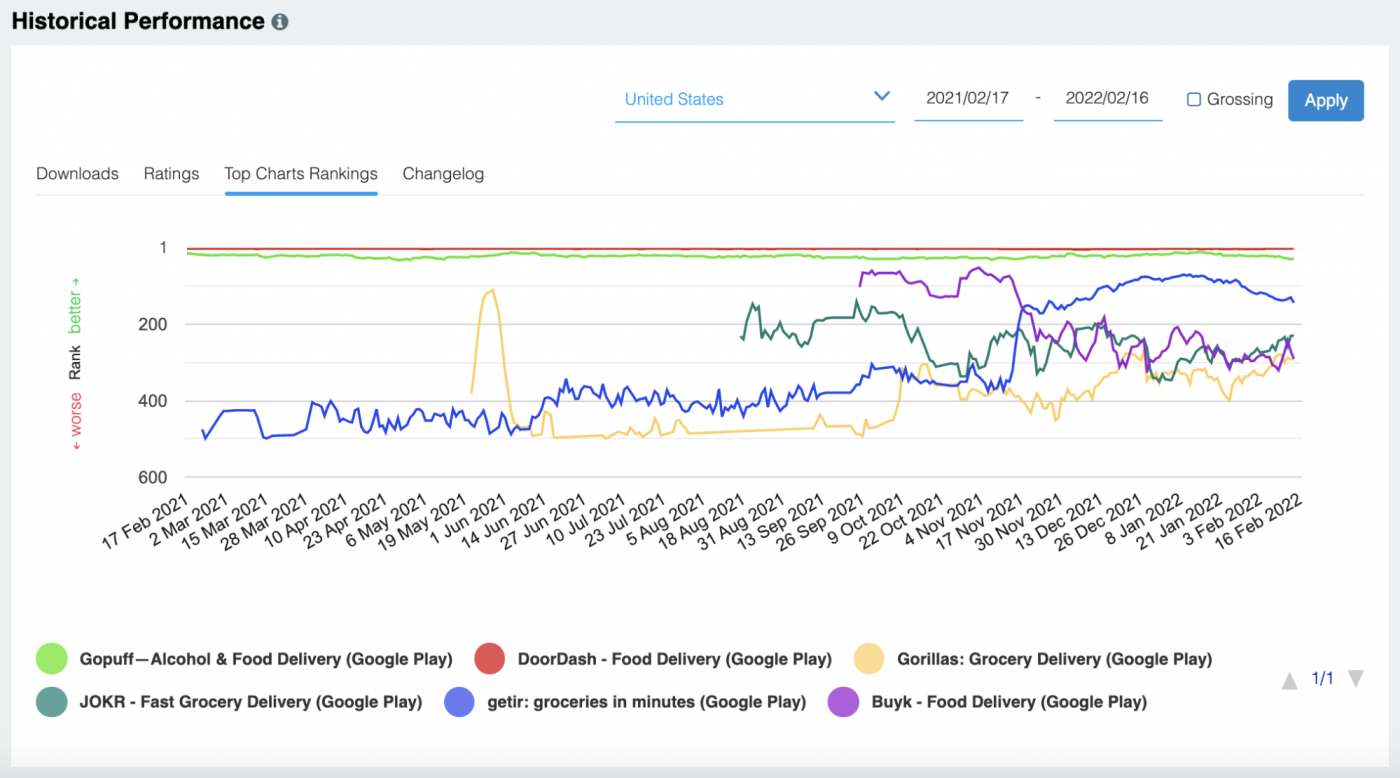
Task: Open the Ratings tab
Action: pyautogui.click(x=171, y=174)
